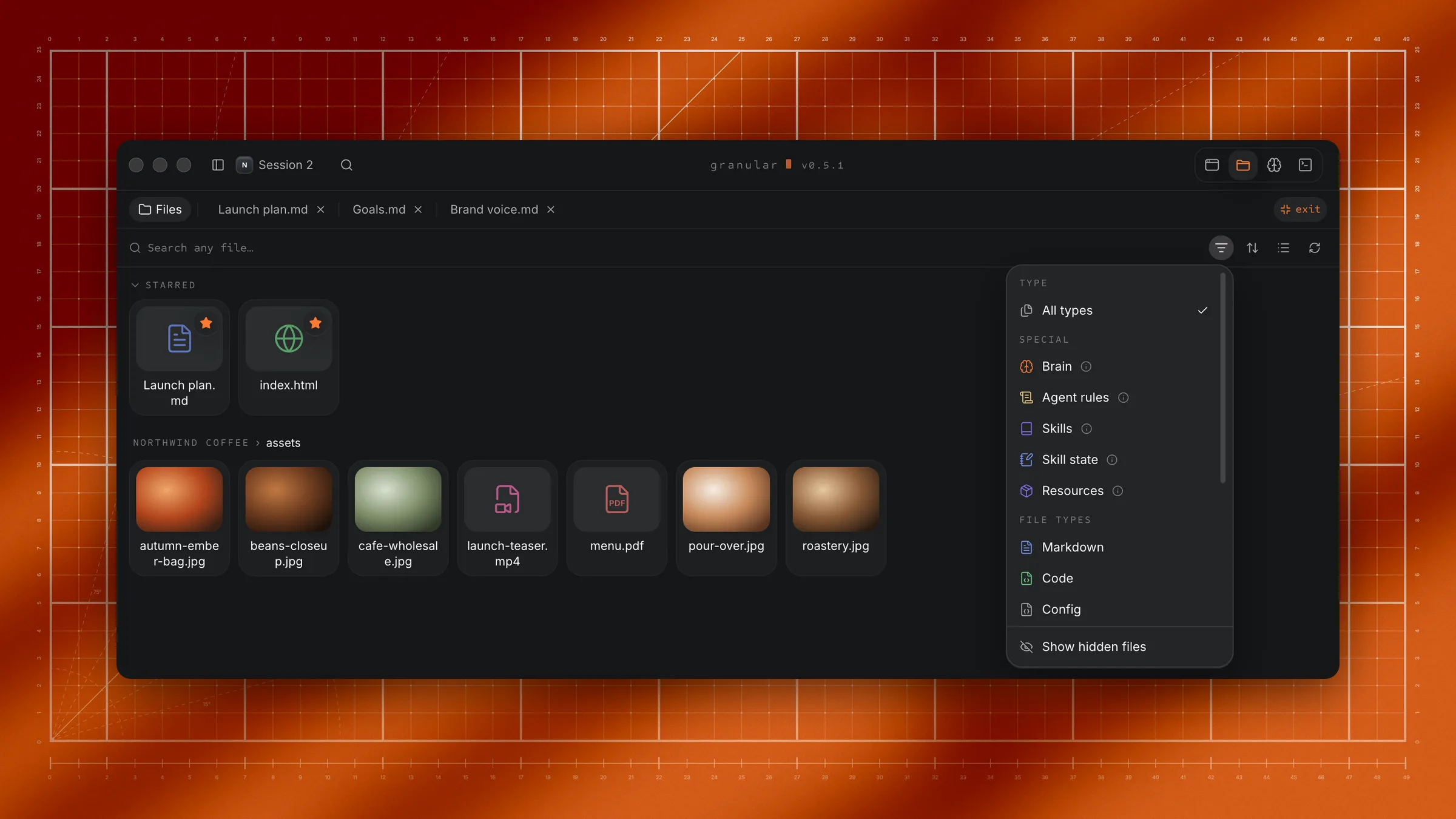Open the Brain panel icon in title bar

(1274, 165)
